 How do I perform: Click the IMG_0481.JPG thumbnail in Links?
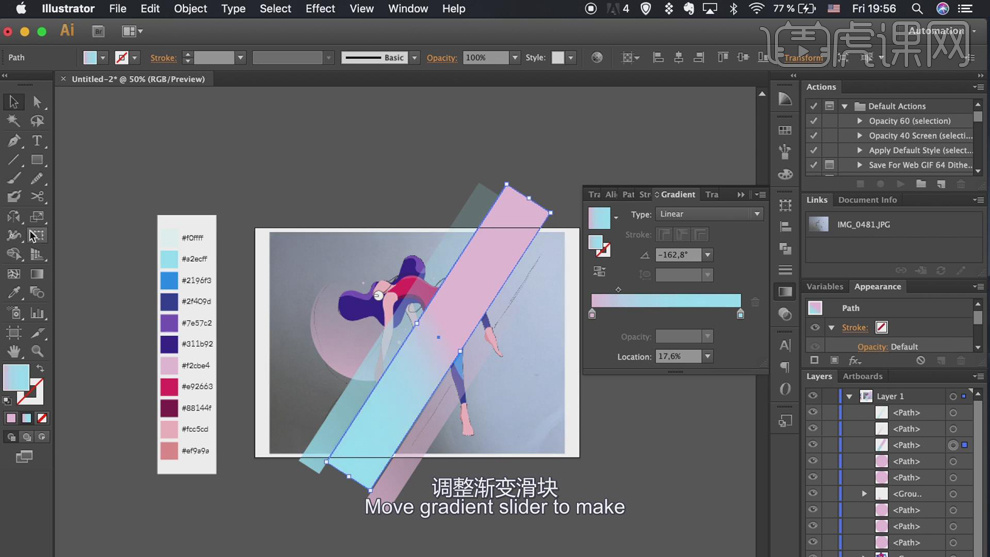[818, 225]
